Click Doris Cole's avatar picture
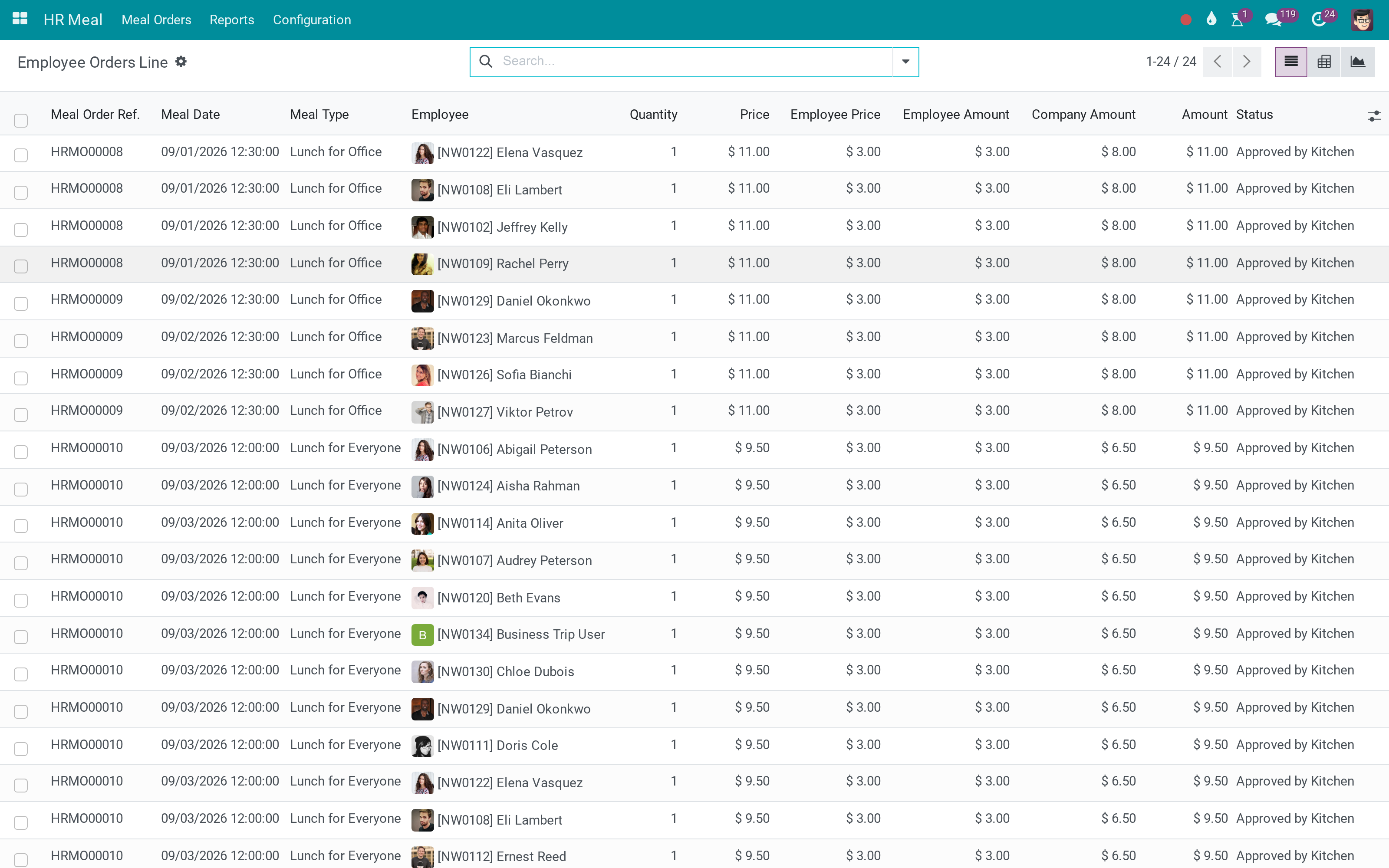The image size is (1389, 868). (x=422, y=746)
